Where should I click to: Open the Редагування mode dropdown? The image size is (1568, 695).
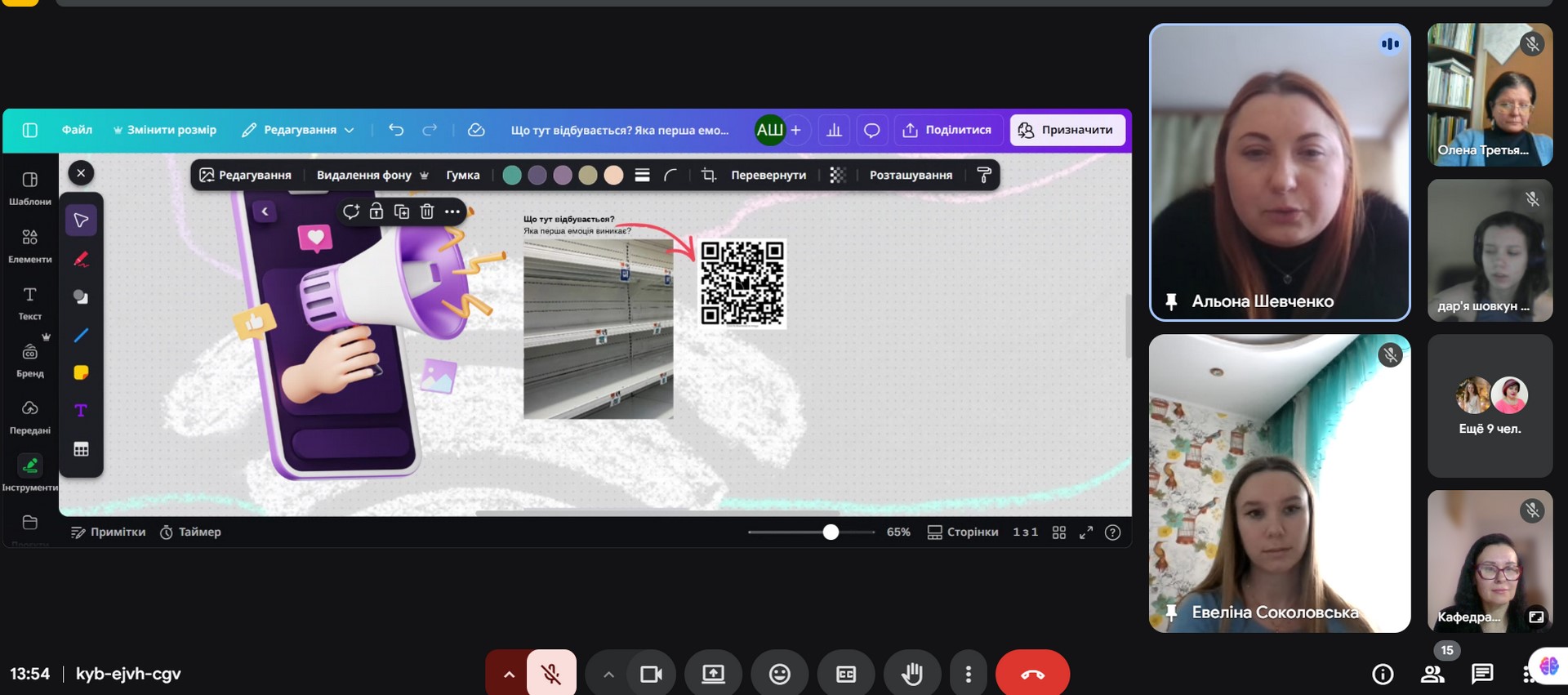click(x=299, y=130)
